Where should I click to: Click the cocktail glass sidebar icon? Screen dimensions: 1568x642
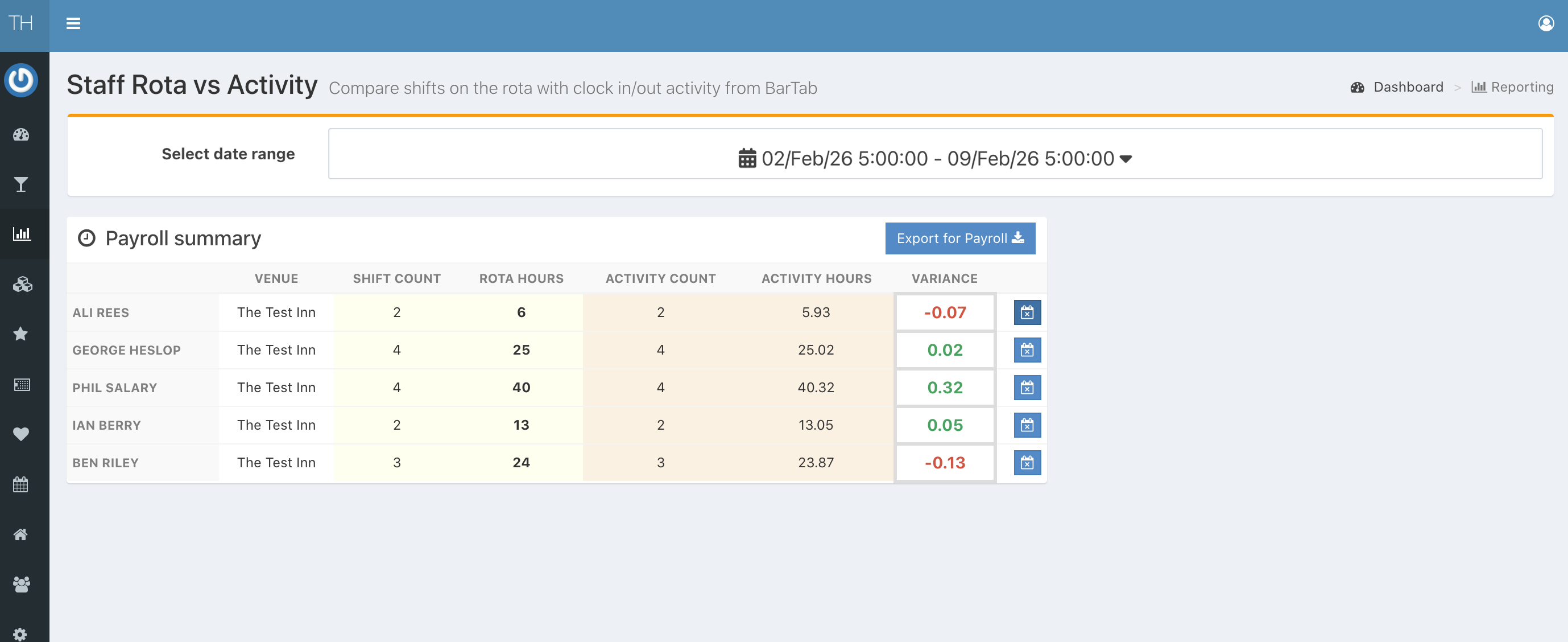(21, 184)
